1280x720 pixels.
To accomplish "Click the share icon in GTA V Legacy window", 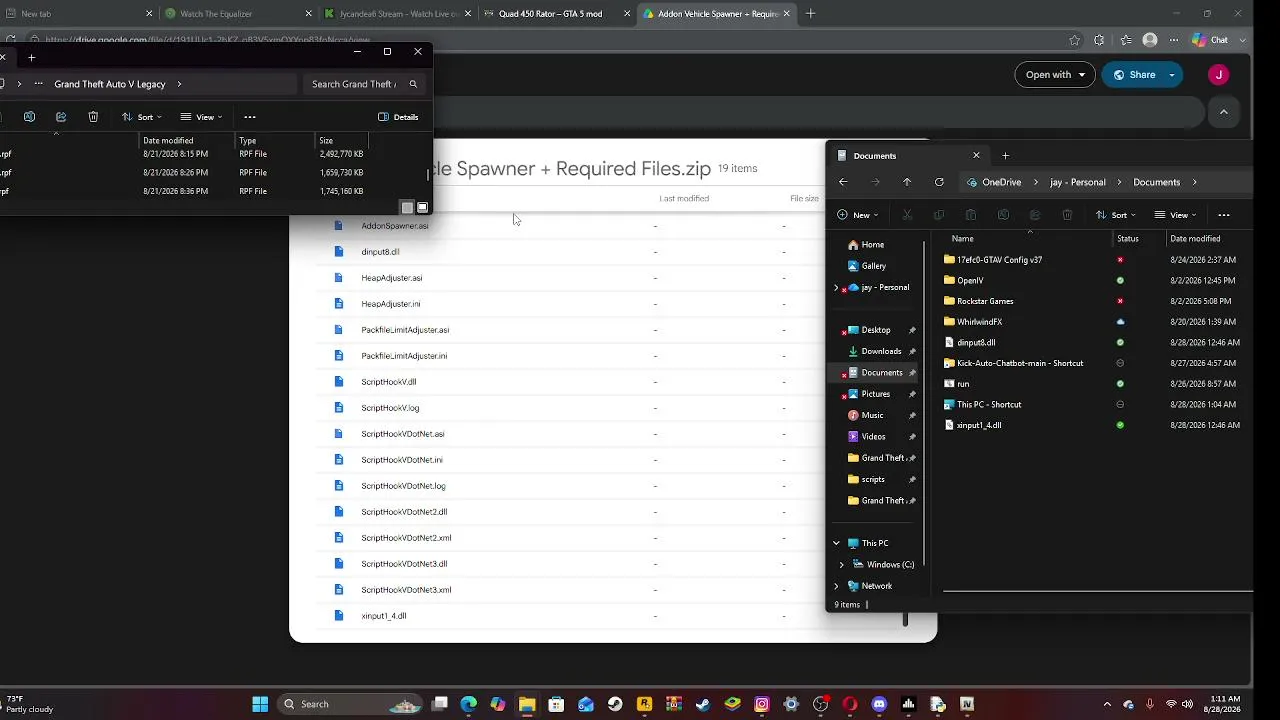I will tap(61, 117).
